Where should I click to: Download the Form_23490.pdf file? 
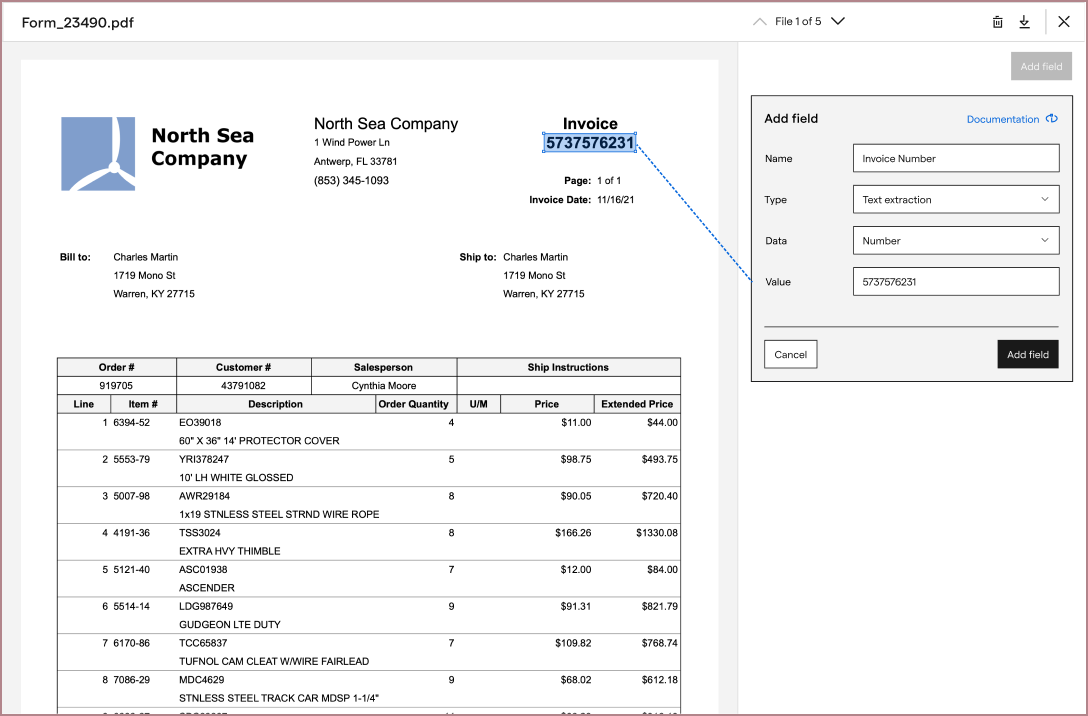coord(1024,22)
